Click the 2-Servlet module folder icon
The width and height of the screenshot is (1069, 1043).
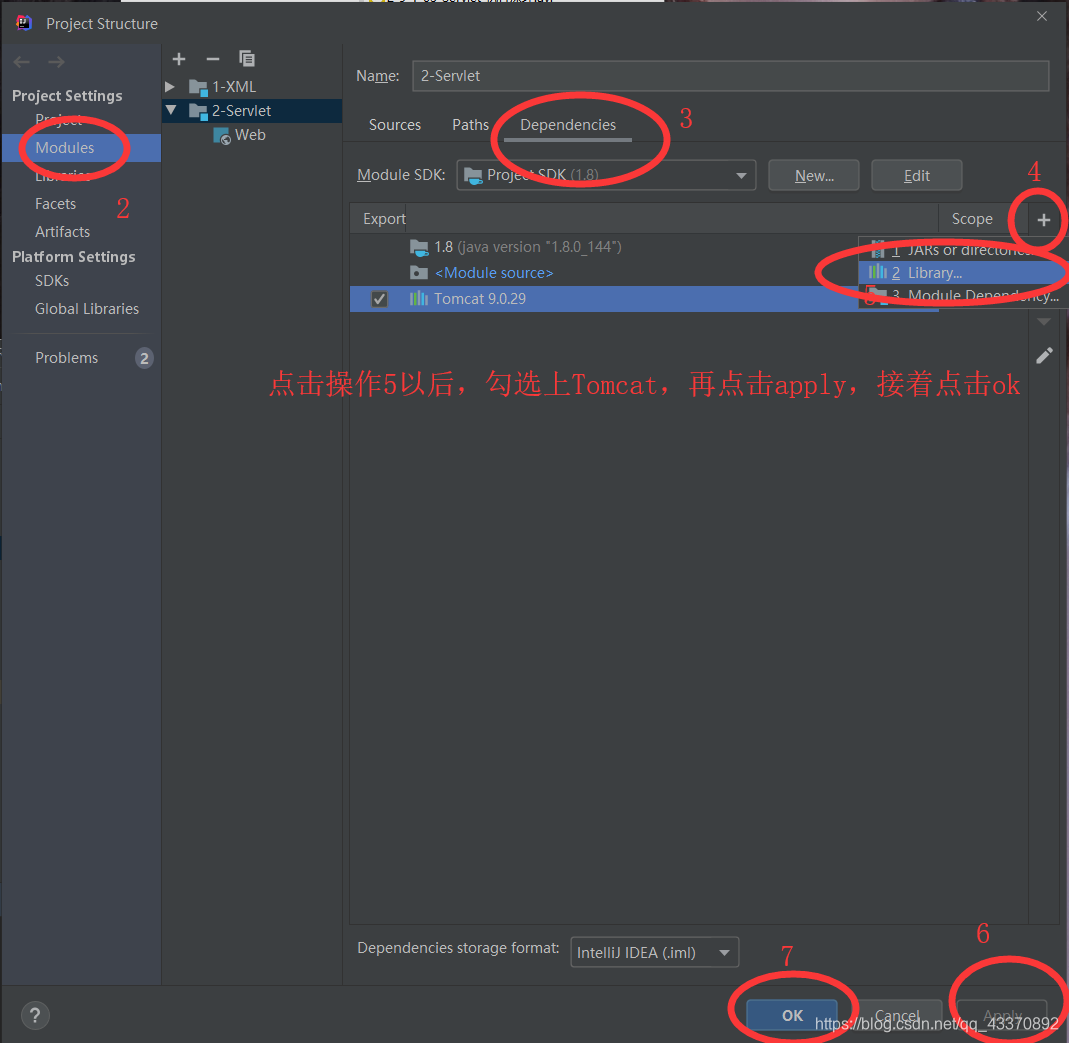point(198,111)
